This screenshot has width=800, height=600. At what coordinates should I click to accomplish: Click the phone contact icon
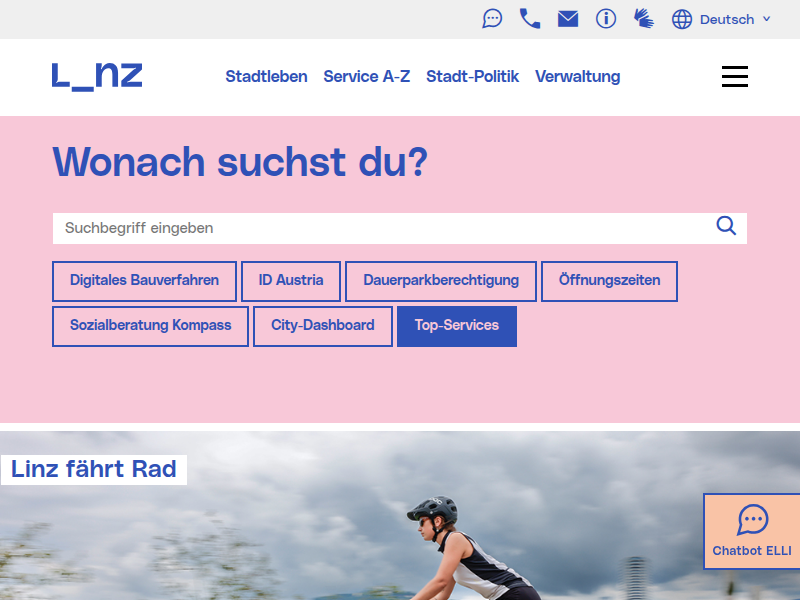pyautogui.click(x=530, y=19)
